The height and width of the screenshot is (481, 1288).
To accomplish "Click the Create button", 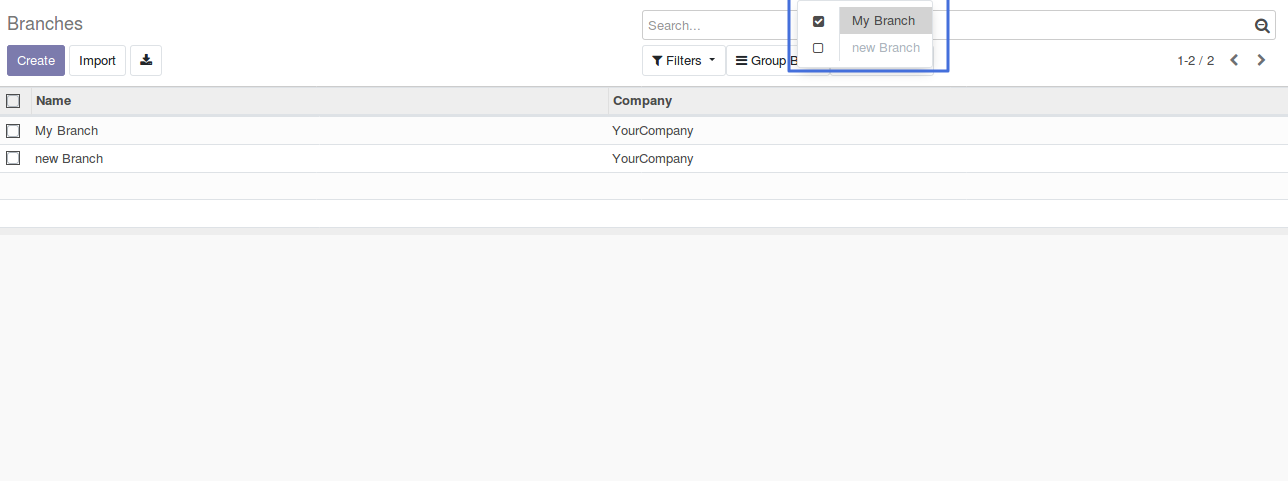I will [x=36, y=60].
